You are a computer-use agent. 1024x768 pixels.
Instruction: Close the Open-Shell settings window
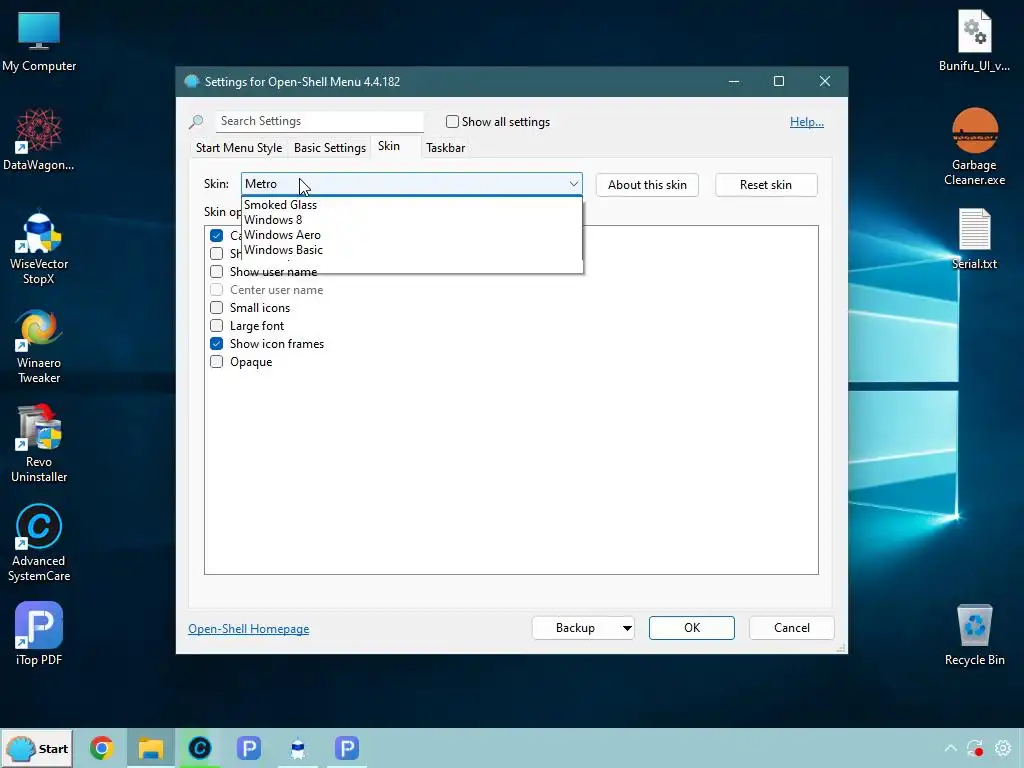825,81
